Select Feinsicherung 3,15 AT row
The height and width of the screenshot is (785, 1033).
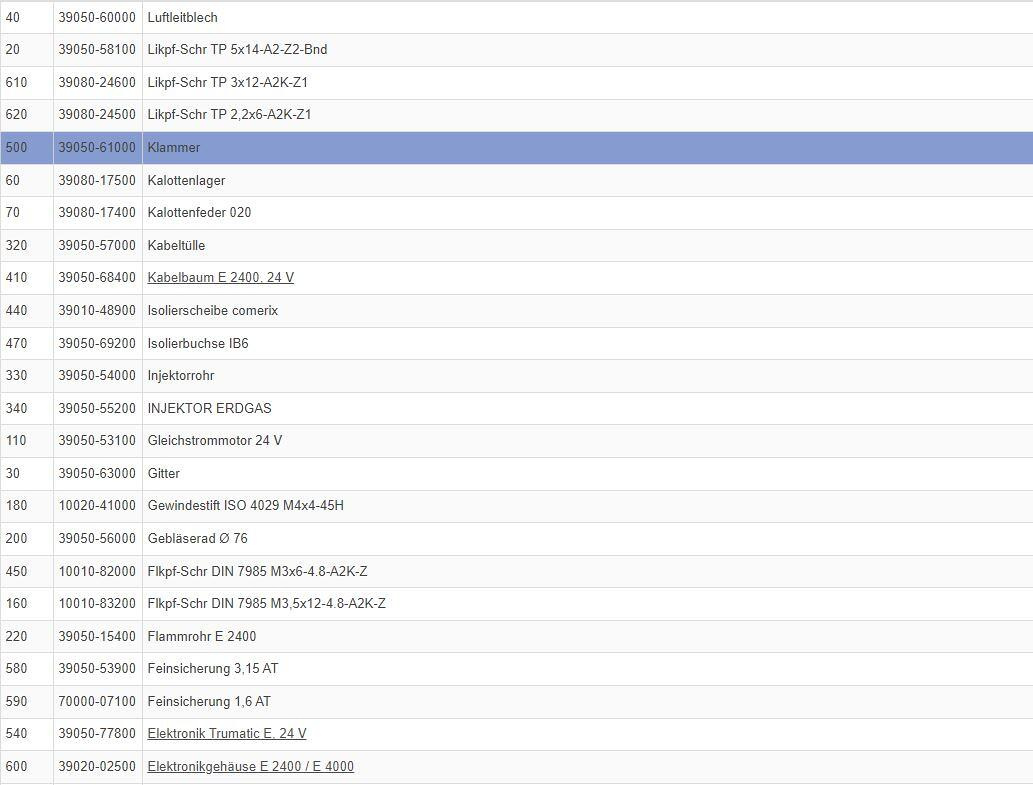tap(212, 669)
